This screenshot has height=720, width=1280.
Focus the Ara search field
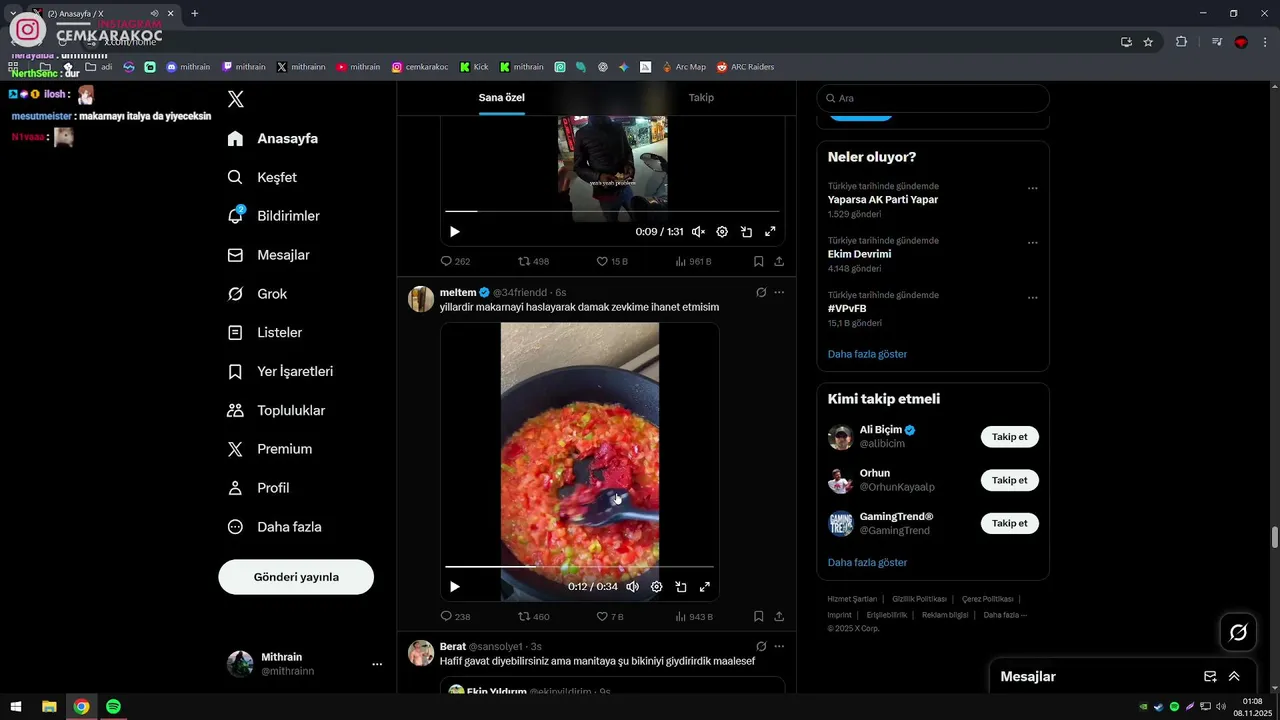pyautogui.click(x=933, y=98)
